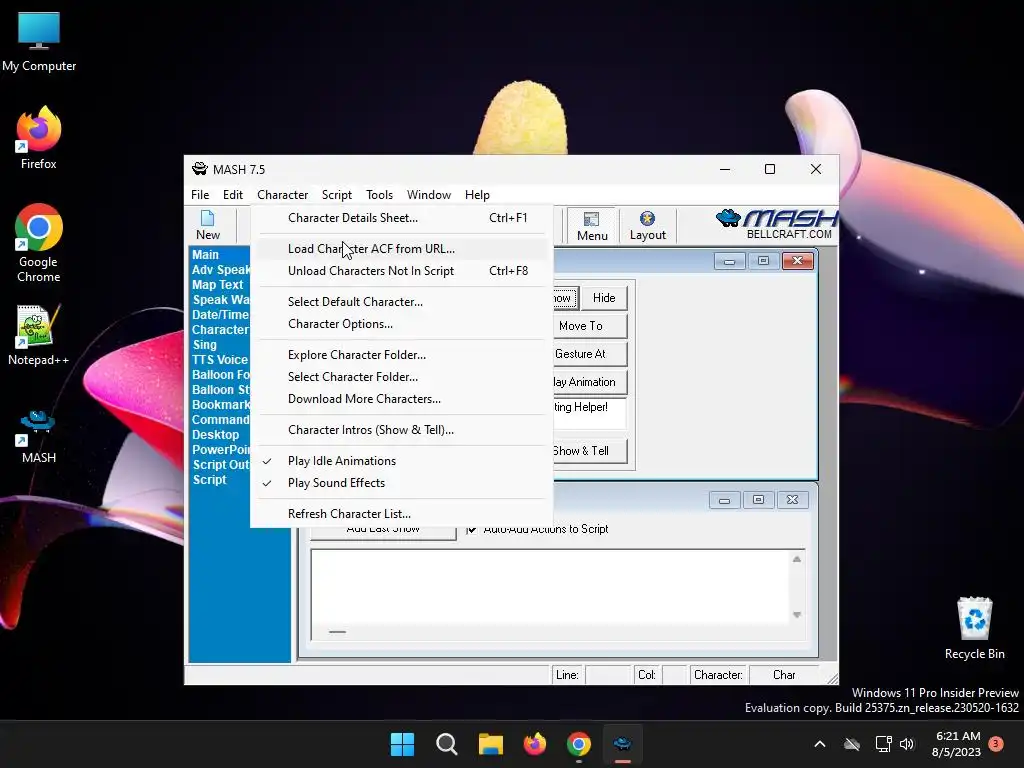The image size is (1024, 768).
Task: Click the Show & Tell button
Action: coord(590,451)
